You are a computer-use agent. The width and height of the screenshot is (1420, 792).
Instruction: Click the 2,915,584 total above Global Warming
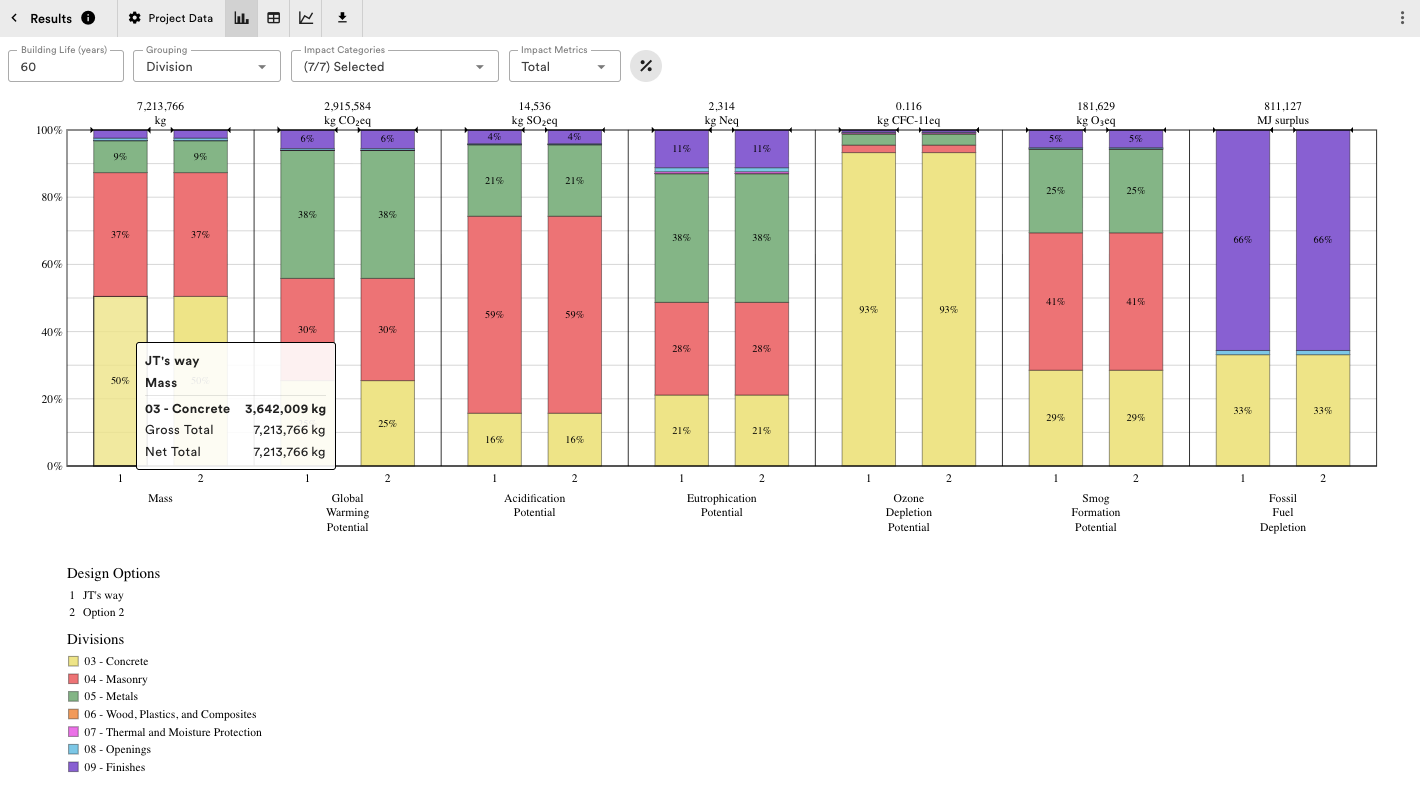pyautogui.click(x=347, y=106)
